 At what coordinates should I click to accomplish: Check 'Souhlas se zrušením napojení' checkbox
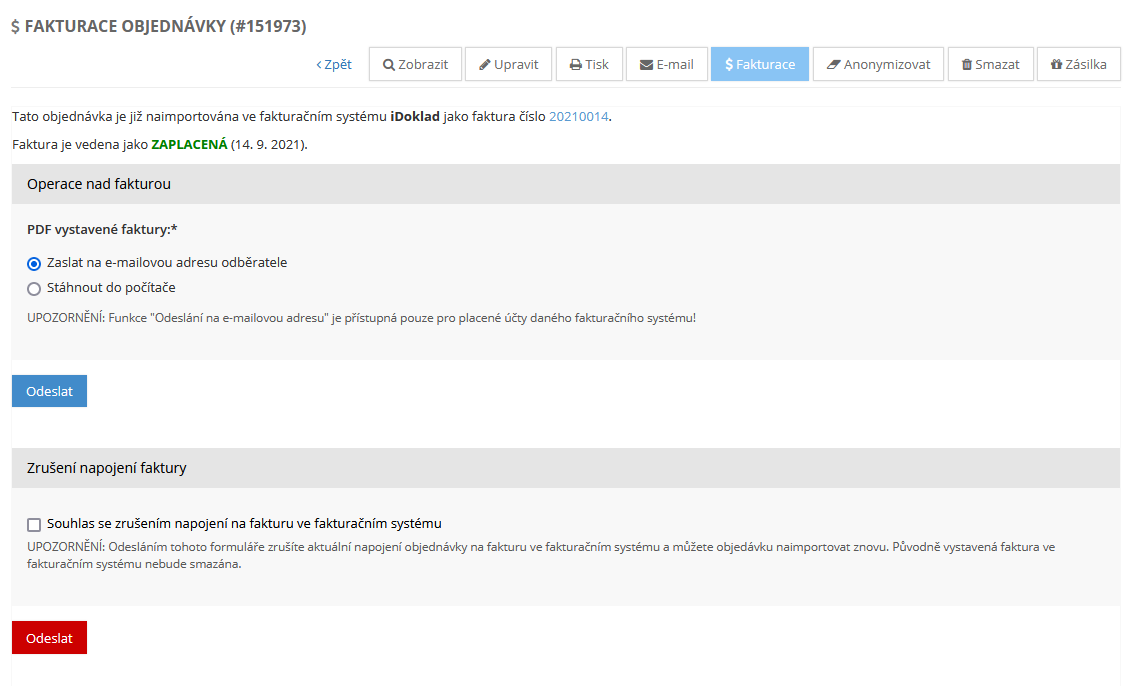pyautogui.click(x=34, y=524)
